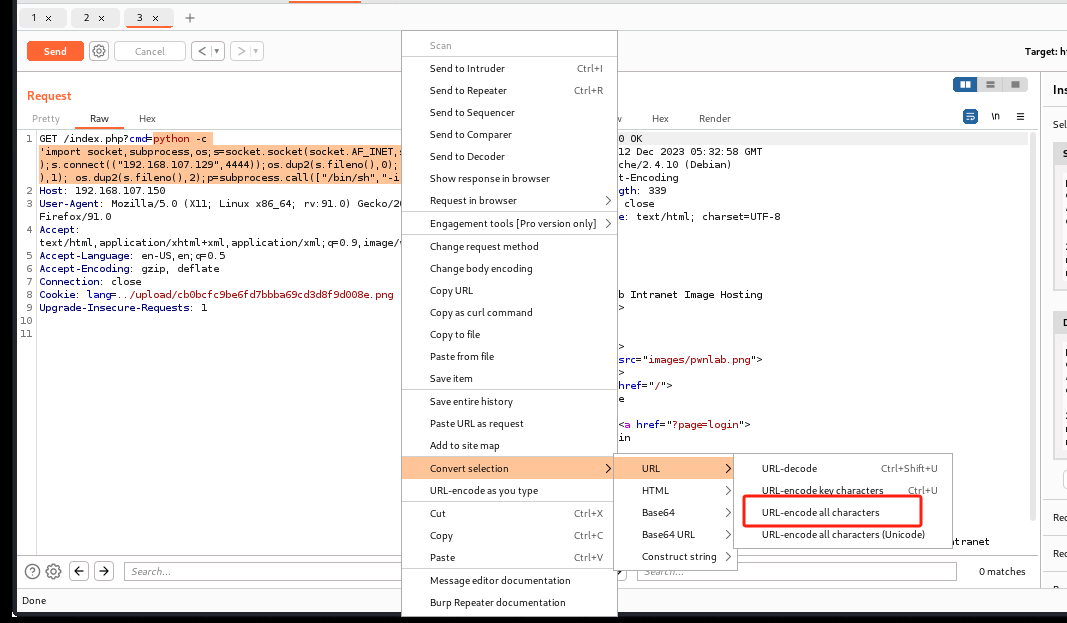The image size is (1067, 623).
Task: Expand the URL conversion submenu
Action: 675,469
